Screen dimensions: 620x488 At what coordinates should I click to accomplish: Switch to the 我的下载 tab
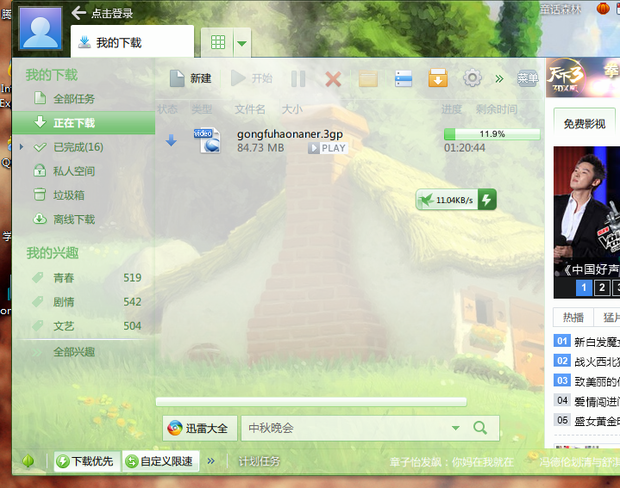click(132, 42)
